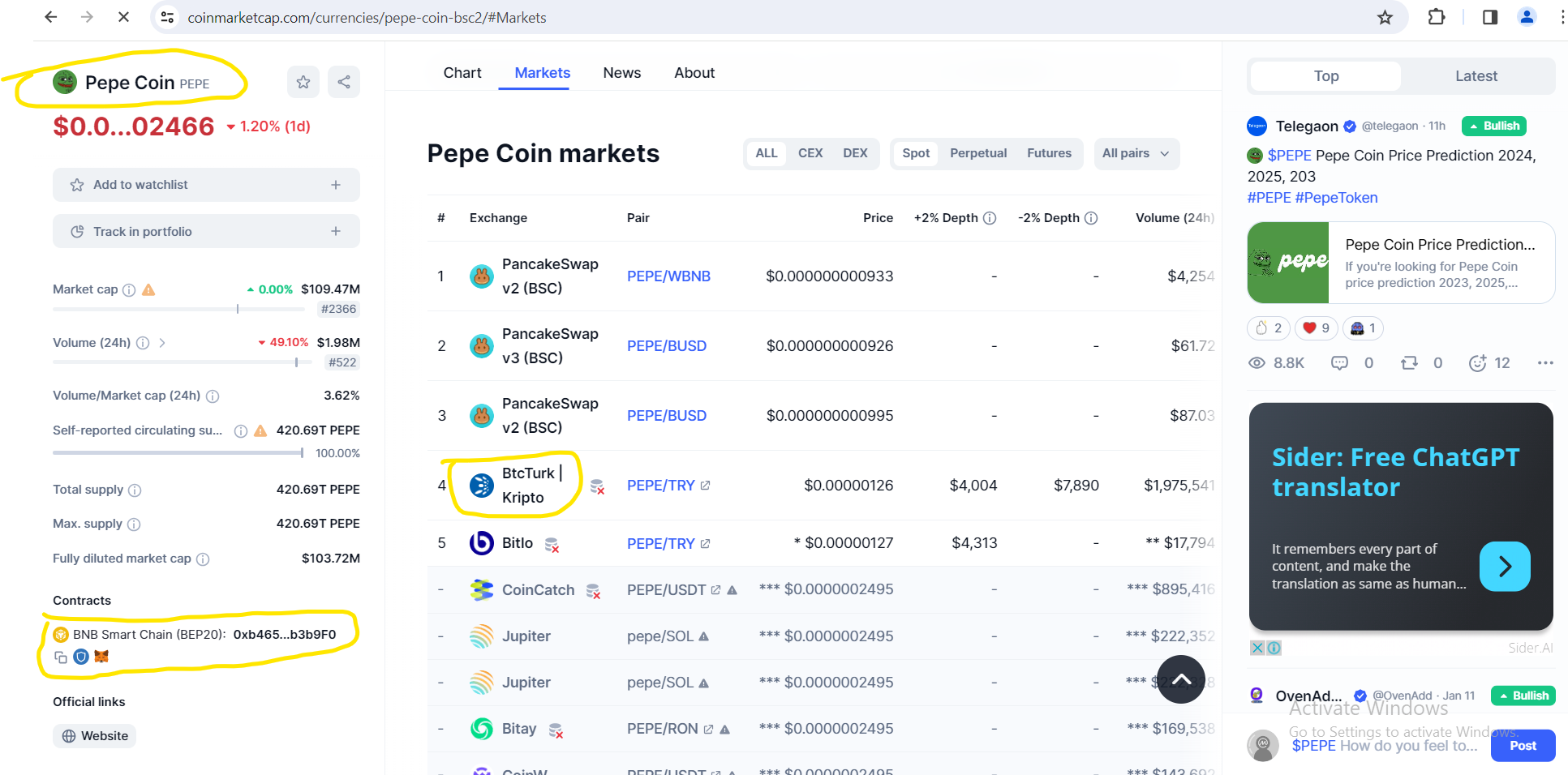The image size is (1568, 775).
Task: Expand Track in portfolio plus
Action: (336, 232)
